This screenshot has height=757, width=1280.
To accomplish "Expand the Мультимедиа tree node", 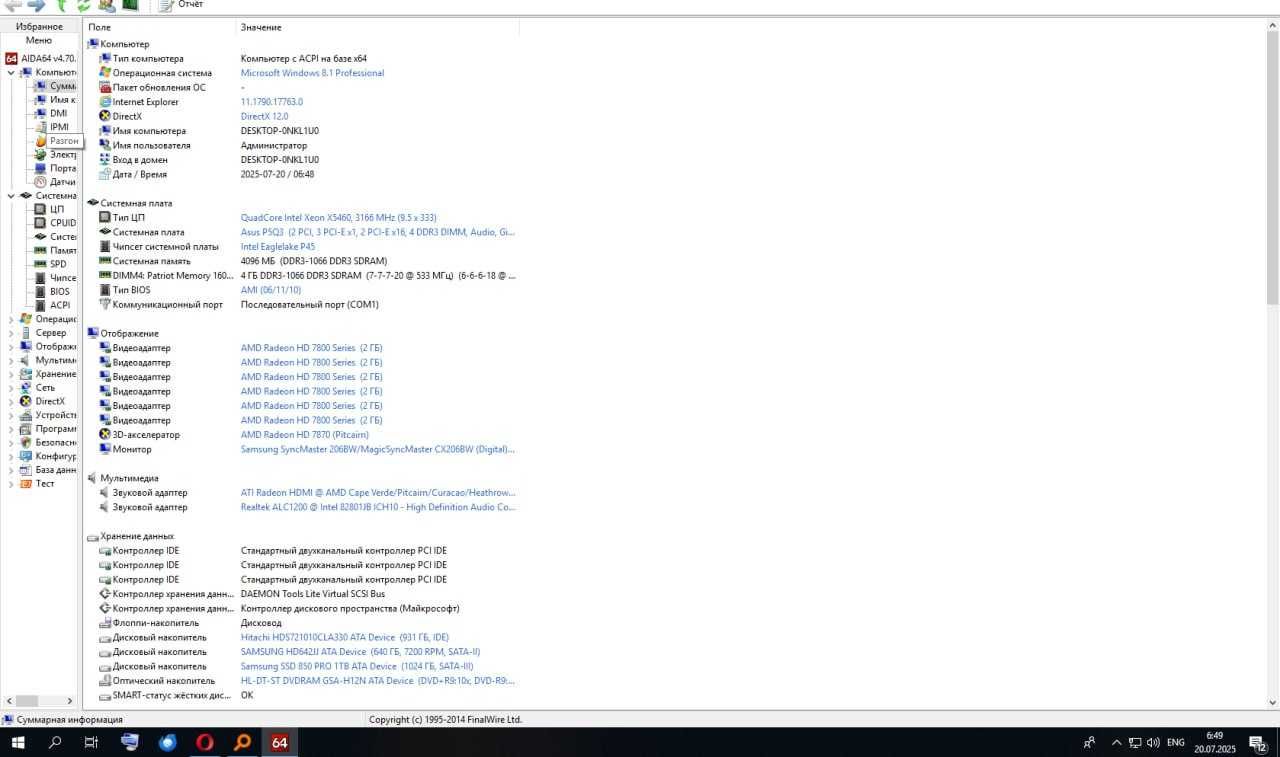I will [x=11, y=360].
